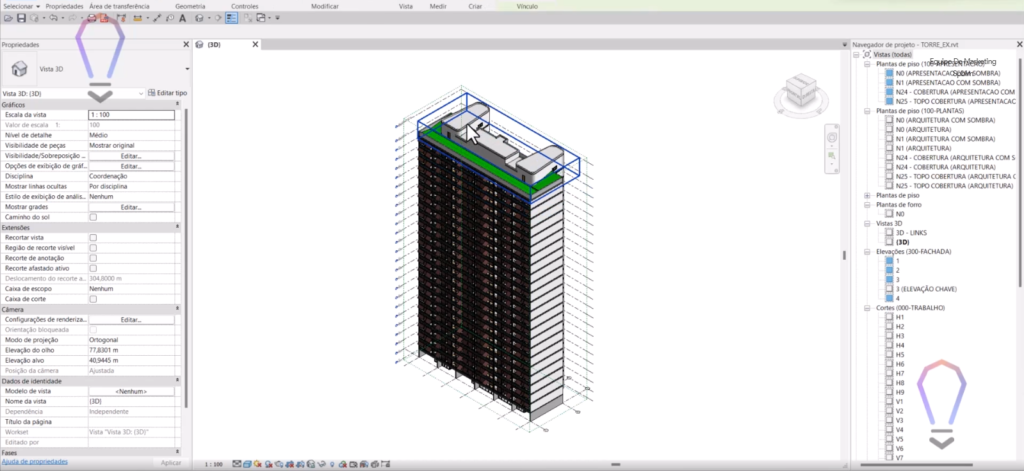The width and height of the screenshot is (1024, 471).
Task: Click the house icon for Vista 3D type
Action: [x=20, y=69]
